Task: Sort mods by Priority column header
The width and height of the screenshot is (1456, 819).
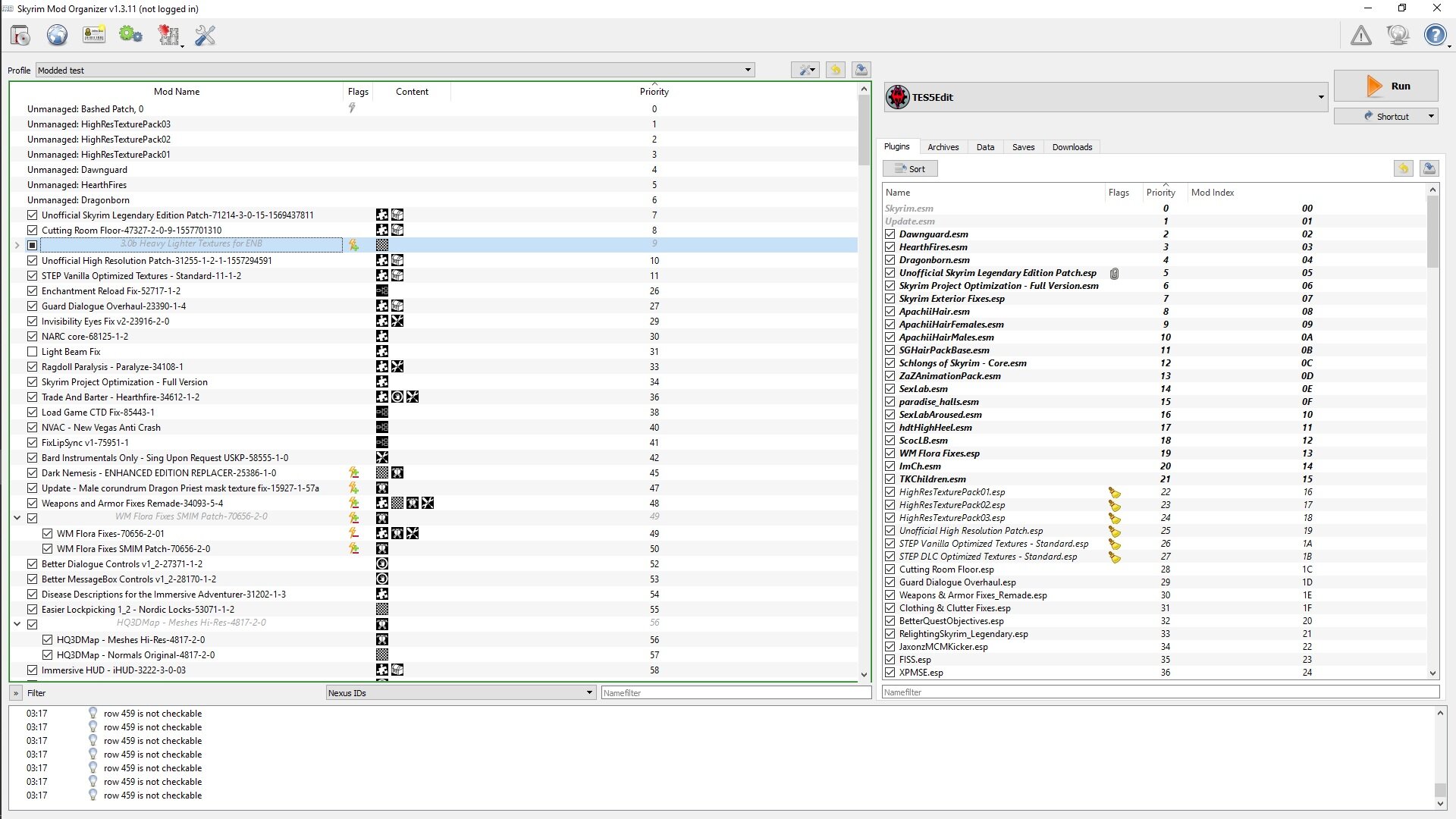Action: 654,91
